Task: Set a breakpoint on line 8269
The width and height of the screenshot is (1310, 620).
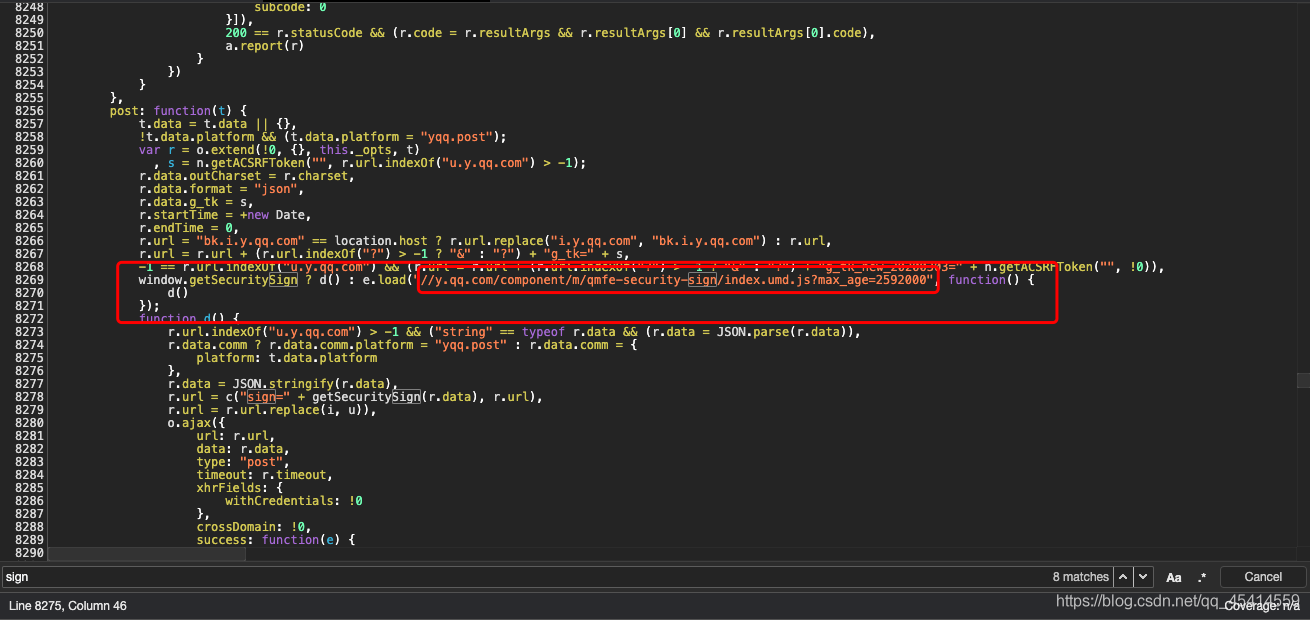Action: click(29, 280)
